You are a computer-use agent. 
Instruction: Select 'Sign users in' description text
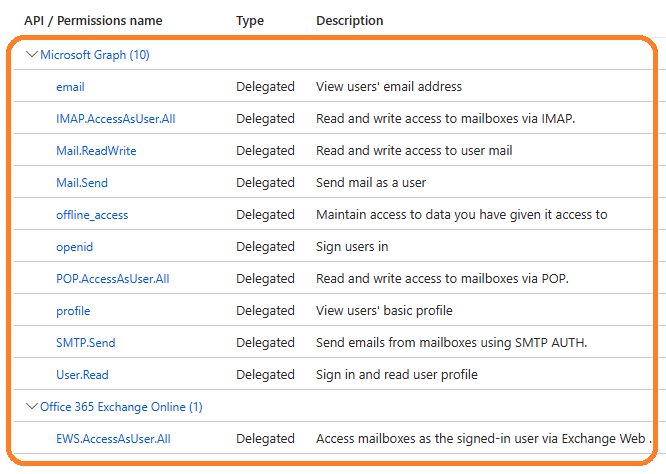(352, 247)
